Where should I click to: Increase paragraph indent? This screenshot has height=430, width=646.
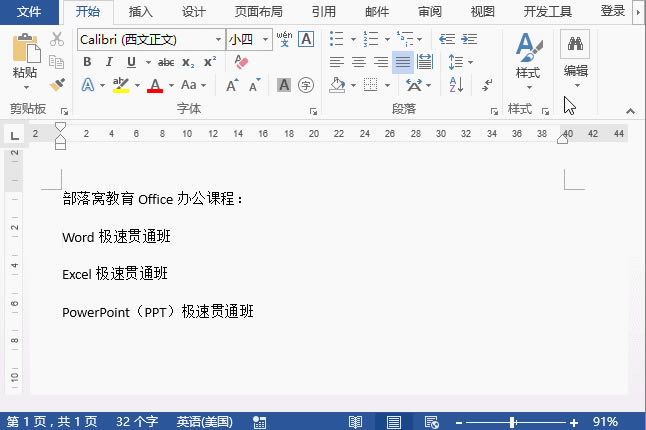pos(469,39)
